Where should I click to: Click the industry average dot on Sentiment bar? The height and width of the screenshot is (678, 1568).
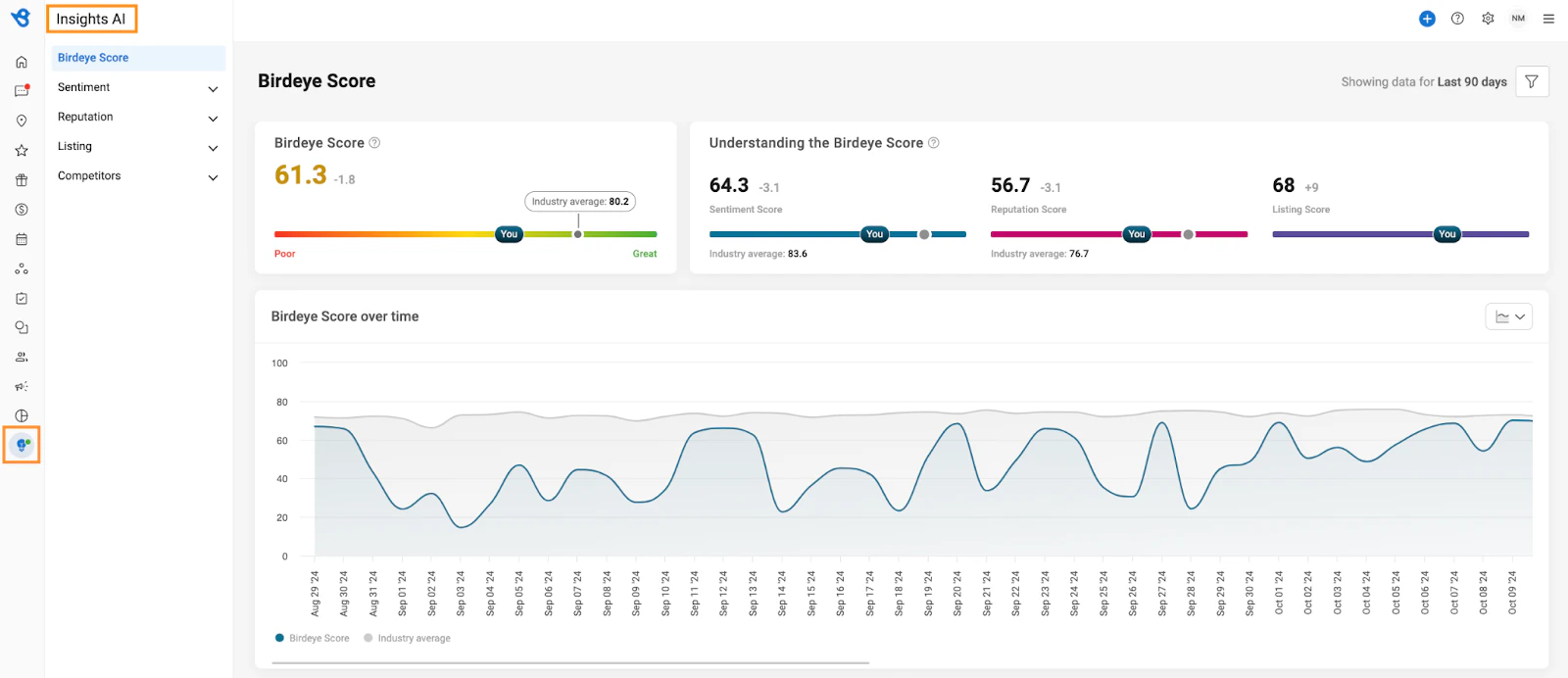924,234
